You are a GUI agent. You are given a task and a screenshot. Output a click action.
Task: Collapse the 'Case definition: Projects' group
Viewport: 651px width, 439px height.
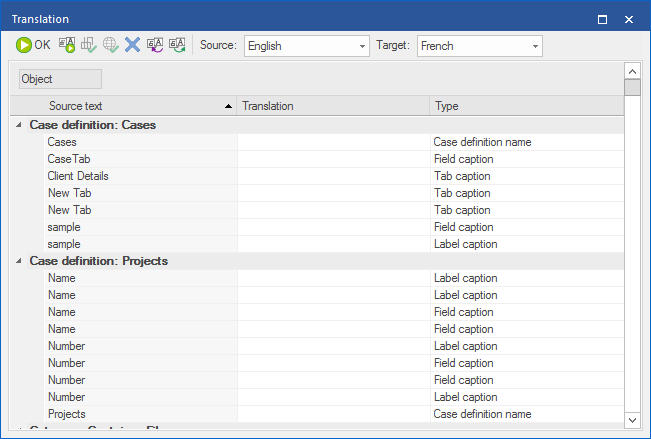(x=19, y=261)
